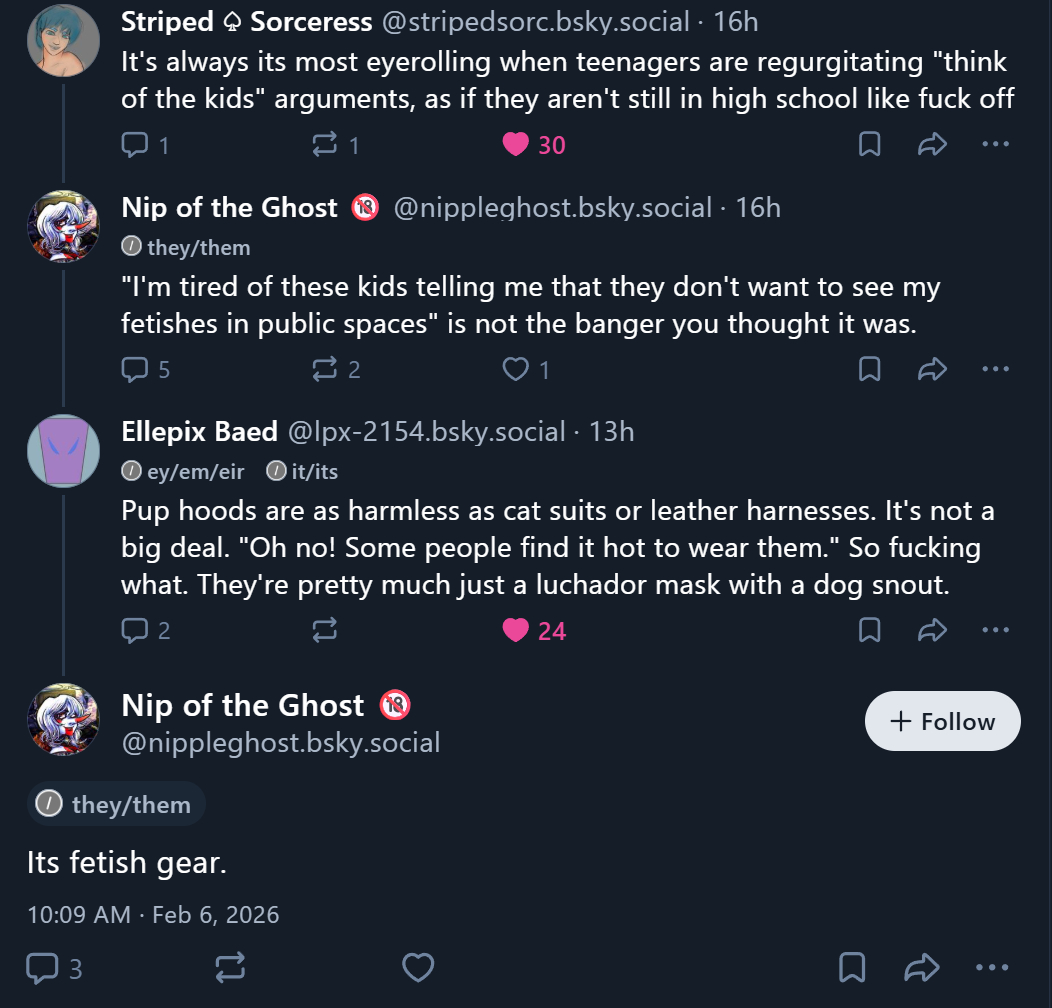Unlike Striped Sorceress's post with 30 likes
The image size is (1052, 1008).
click(x=516, y=145)
